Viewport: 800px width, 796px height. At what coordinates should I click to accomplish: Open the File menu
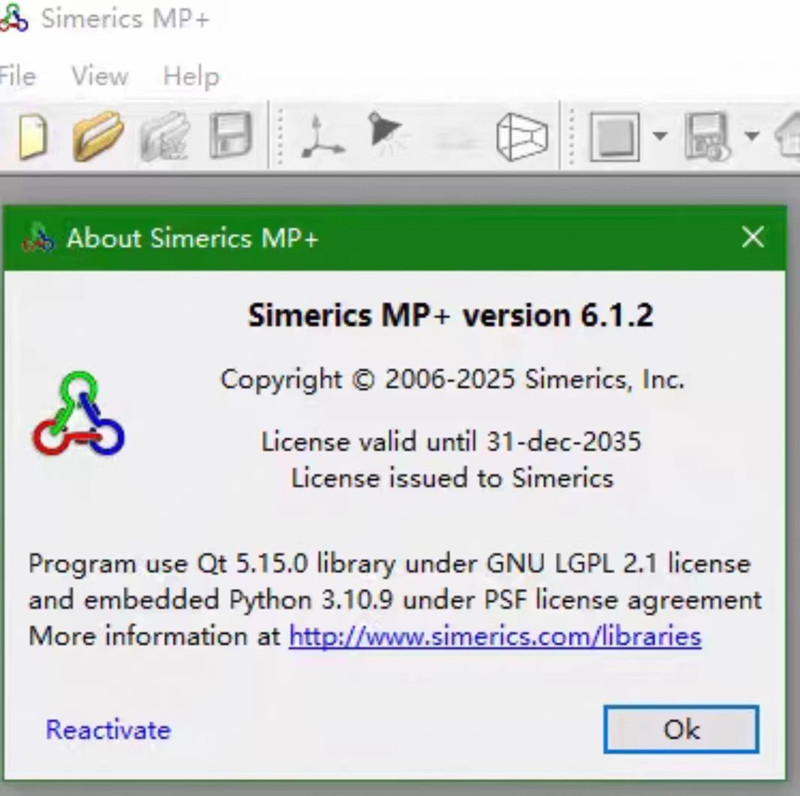tap(18, 76)
